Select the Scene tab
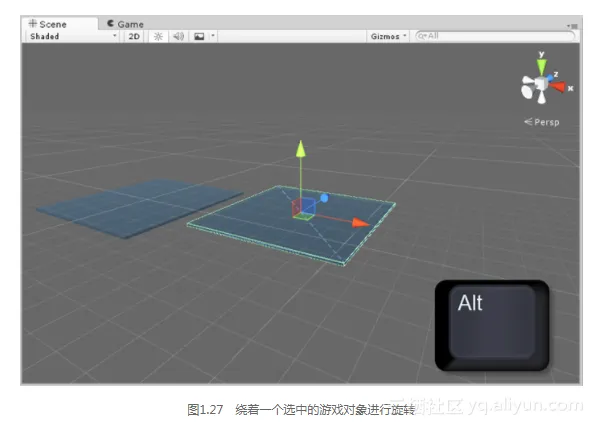Image resolution: width=594 pixels, height=426 pixels. pos(48,24)
